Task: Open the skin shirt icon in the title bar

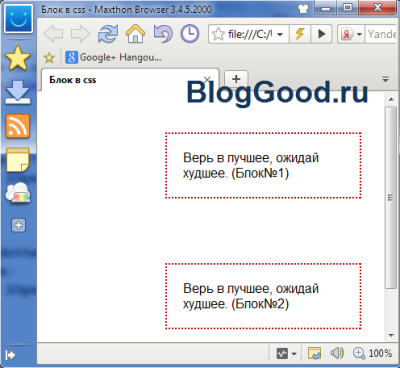Action: point(303,8)
